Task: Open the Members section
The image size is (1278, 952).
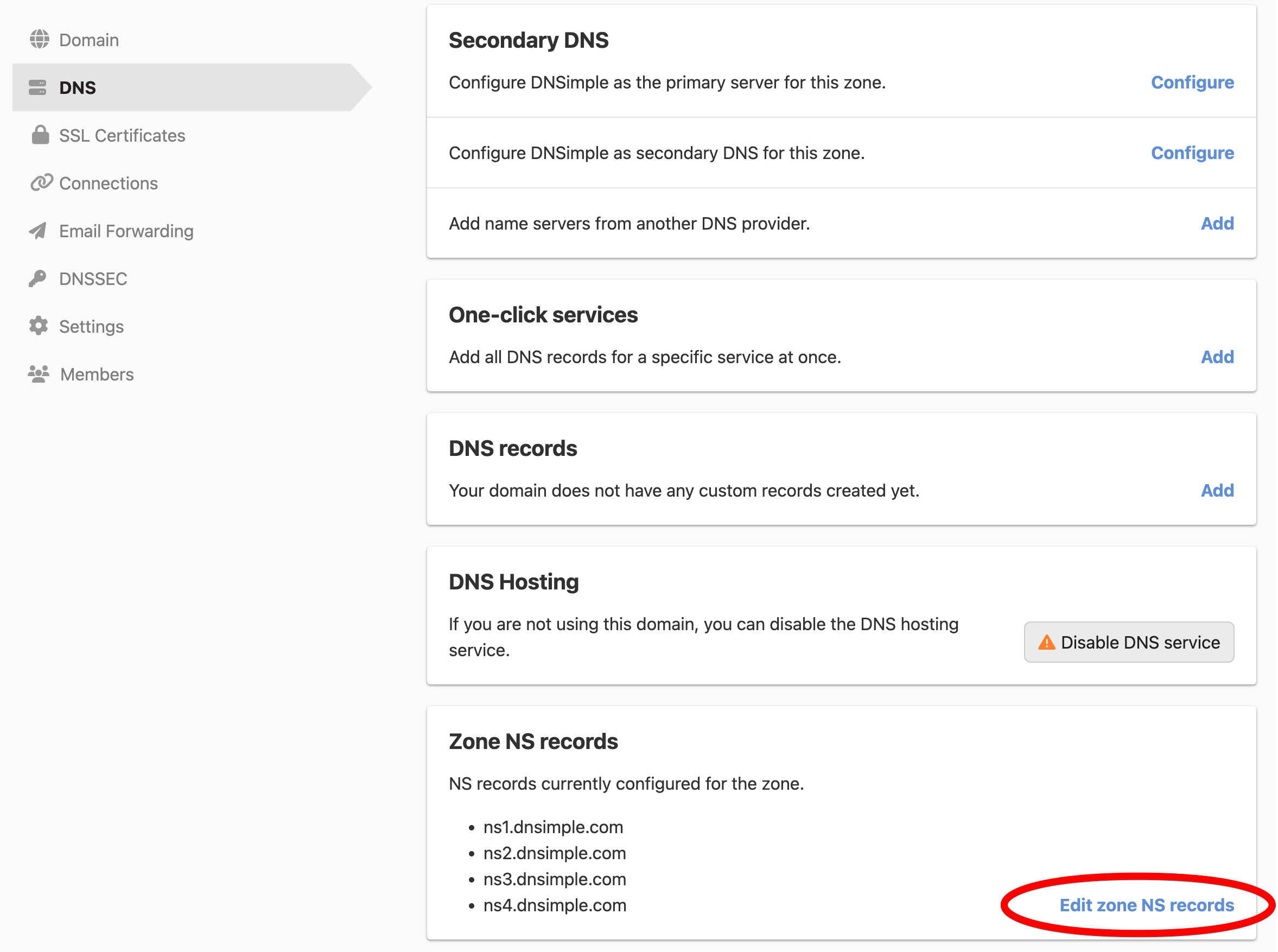Action: pos(97,375)
